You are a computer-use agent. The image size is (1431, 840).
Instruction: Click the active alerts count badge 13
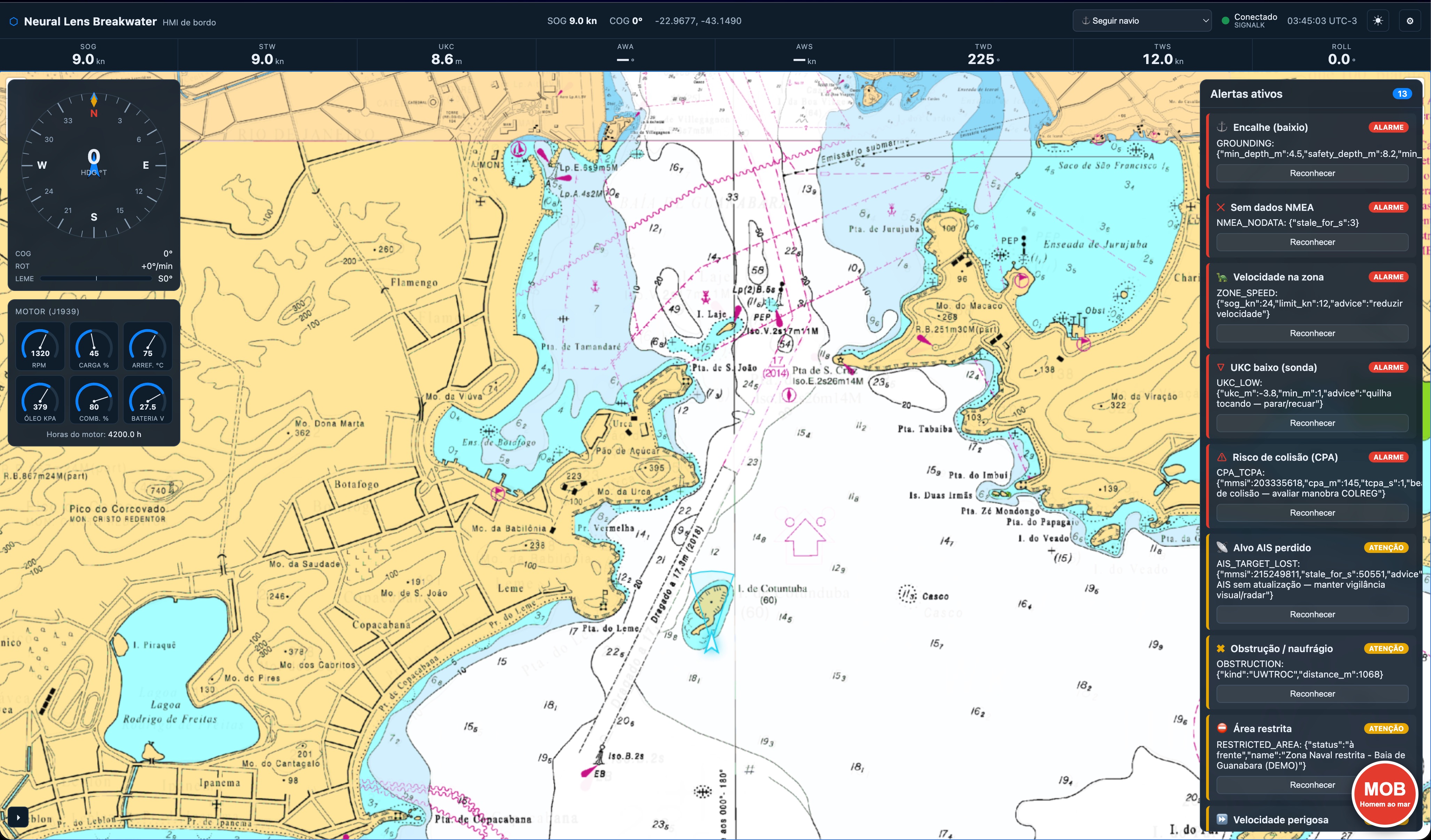tap(1402, 94)
